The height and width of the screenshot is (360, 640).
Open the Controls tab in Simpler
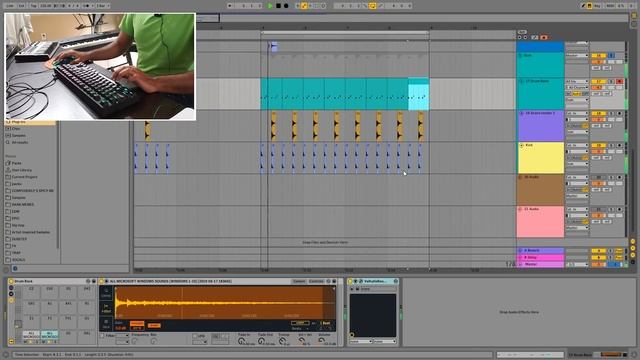(x=316, y=282)
